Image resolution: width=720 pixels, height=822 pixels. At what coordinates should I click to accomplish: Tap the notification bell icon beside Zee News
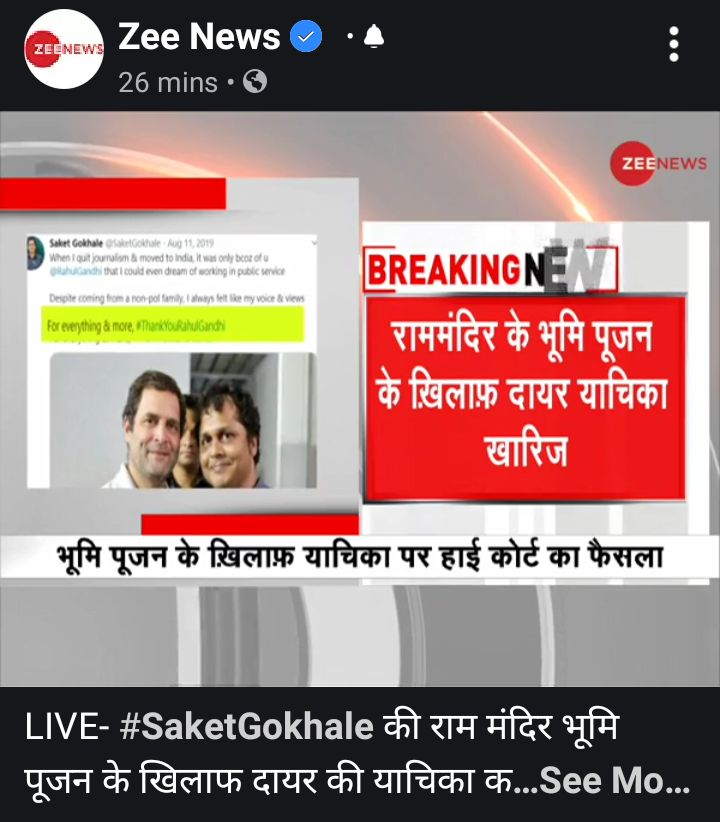pos(373,37)
